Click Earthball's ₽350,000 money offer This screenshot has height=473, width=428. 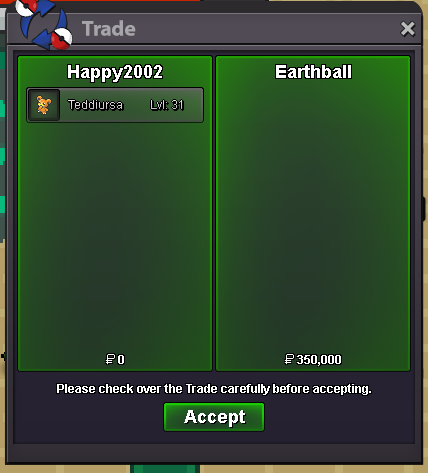point(313,359)
